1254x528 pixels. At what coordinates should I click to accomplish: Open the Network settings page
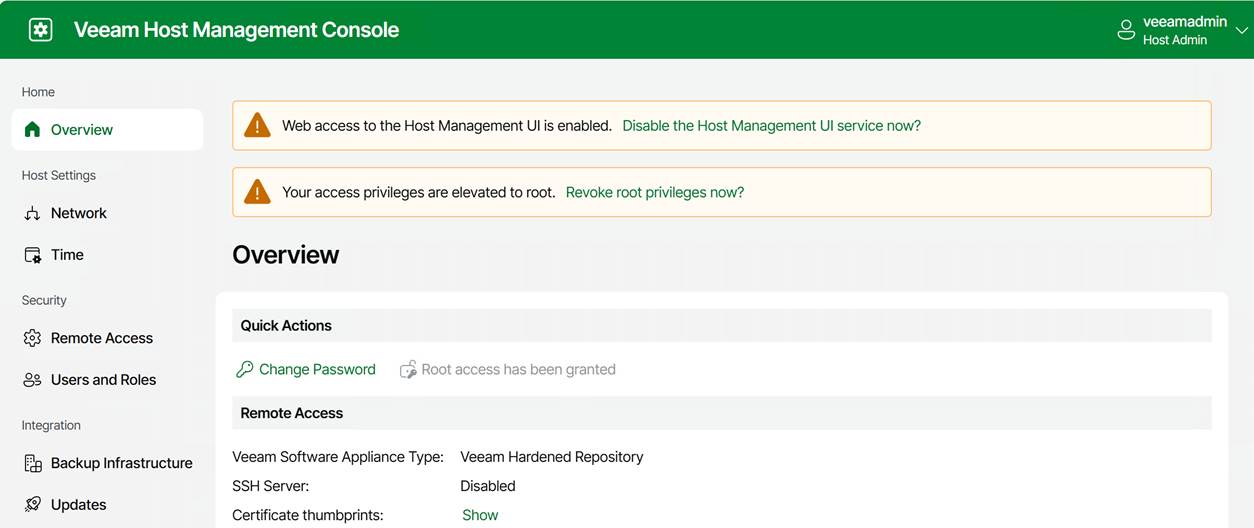tap(78, 213)
